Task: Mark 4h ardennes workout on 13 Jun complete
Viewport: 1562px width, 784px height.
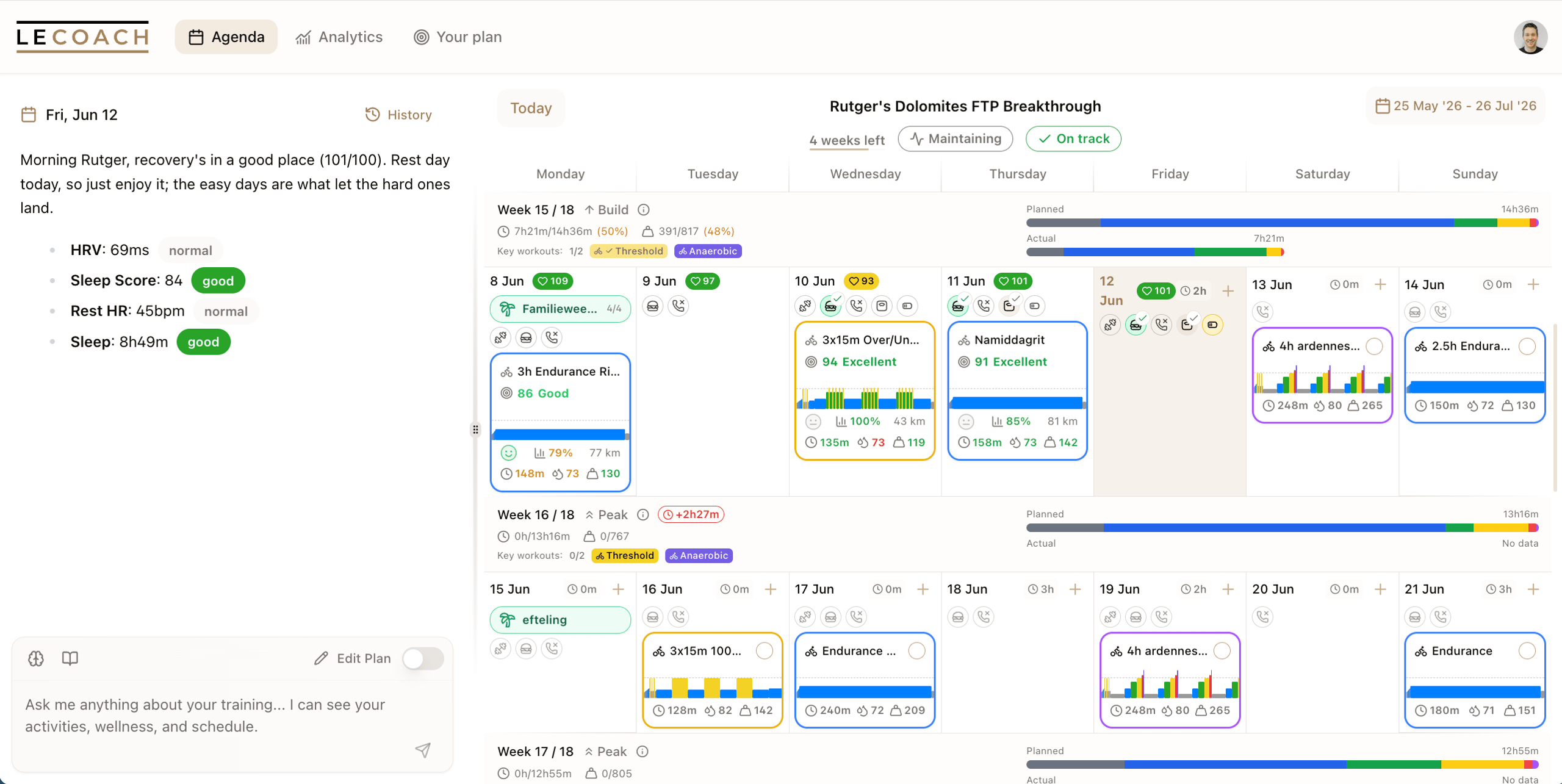Action: point(1375,347)
